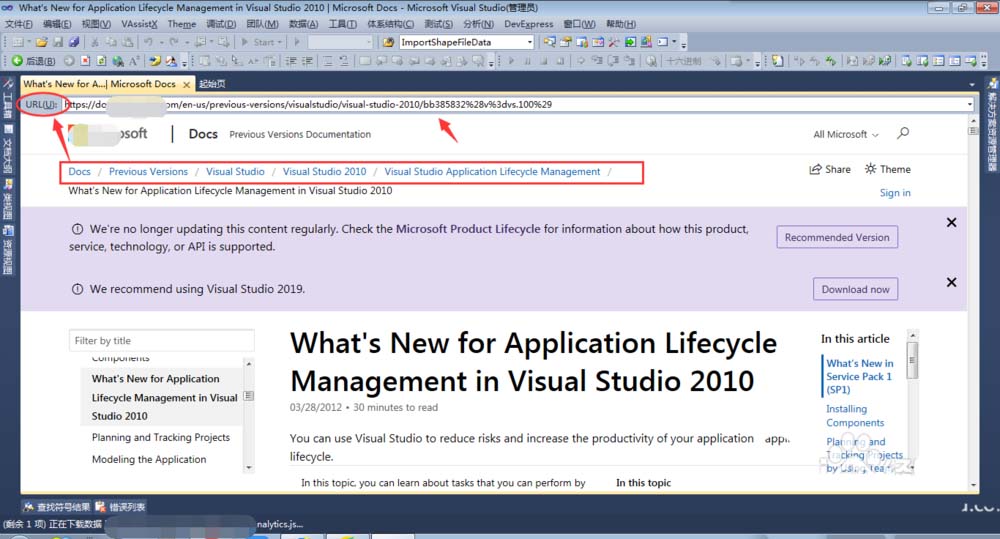The image size is (1000, 539).
Task: Close the Visual Studio 2019 recommendation banner
Action: [951, 282]
